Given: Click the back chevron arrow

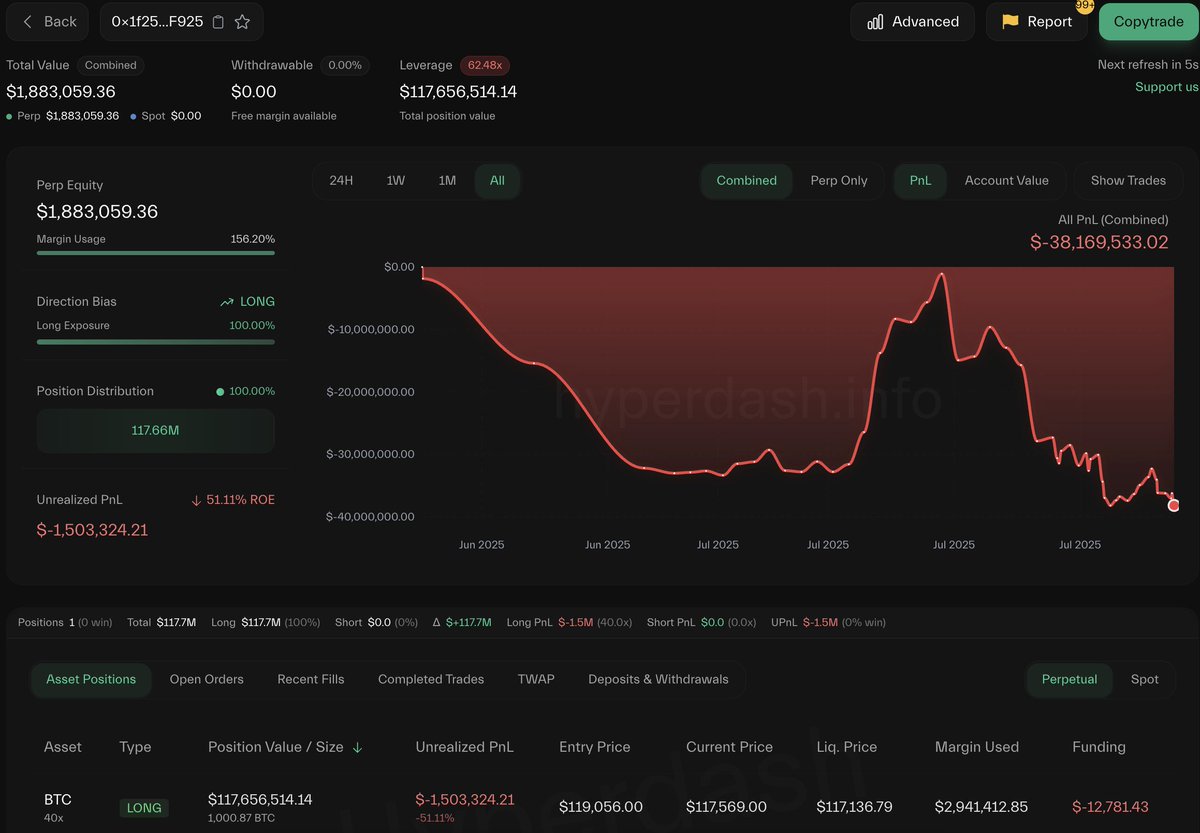Looking at the screenshot, I should click(27, 20).
